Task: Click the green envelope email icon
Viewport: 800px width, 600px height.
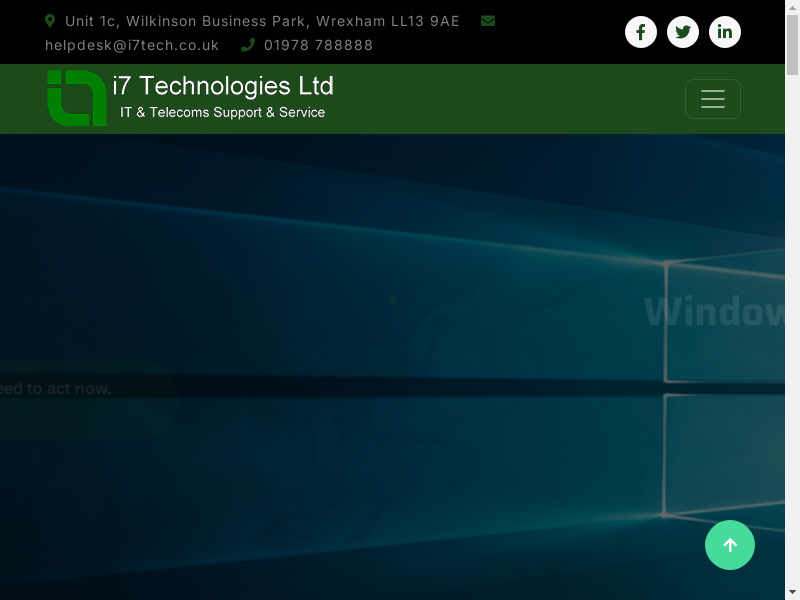Action: click(x=488, y=21)
